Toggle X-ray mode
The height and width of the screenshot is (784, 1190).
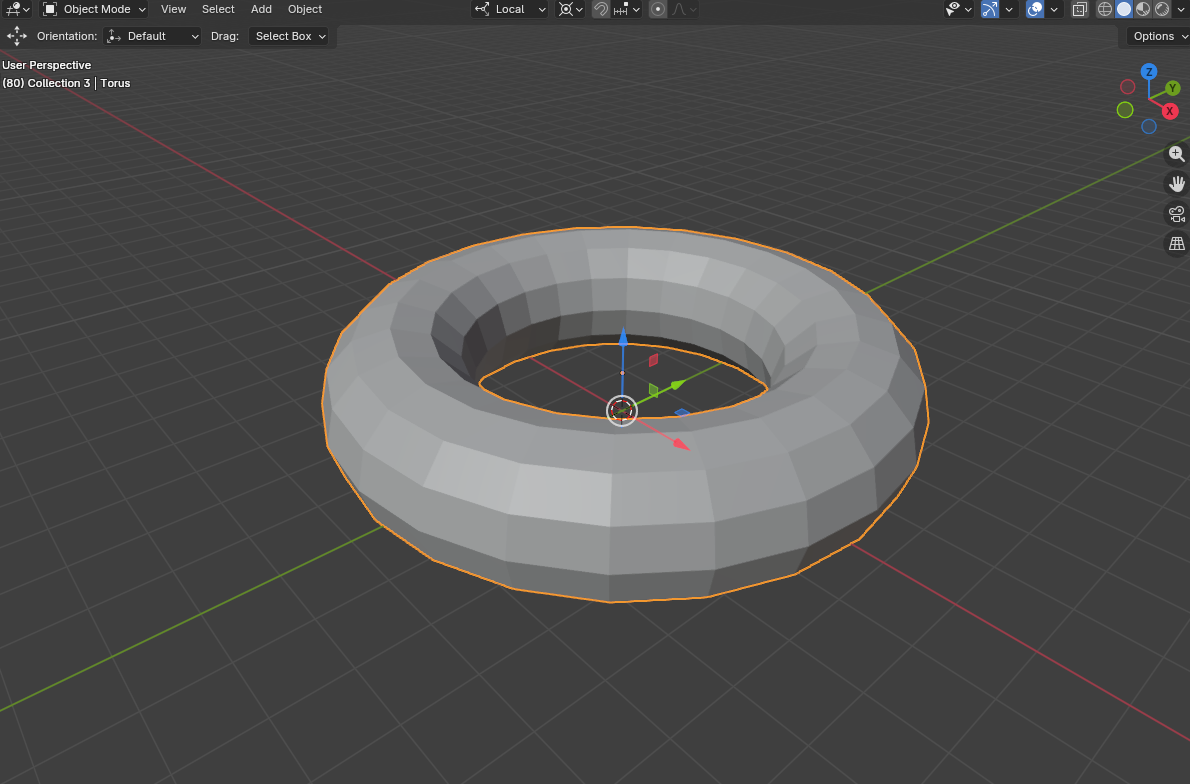coord(1079,9)
